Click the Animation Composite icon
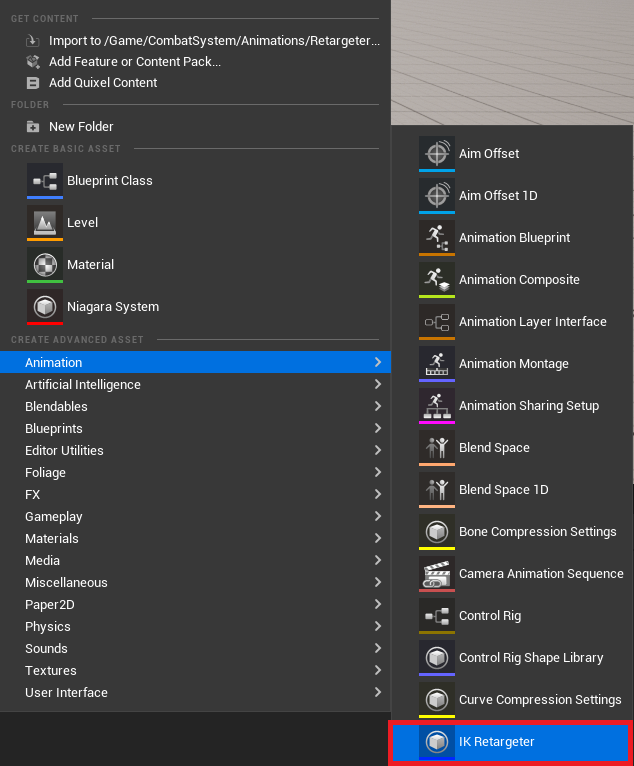This screenshot has height=766, width=634. [437, 280]
